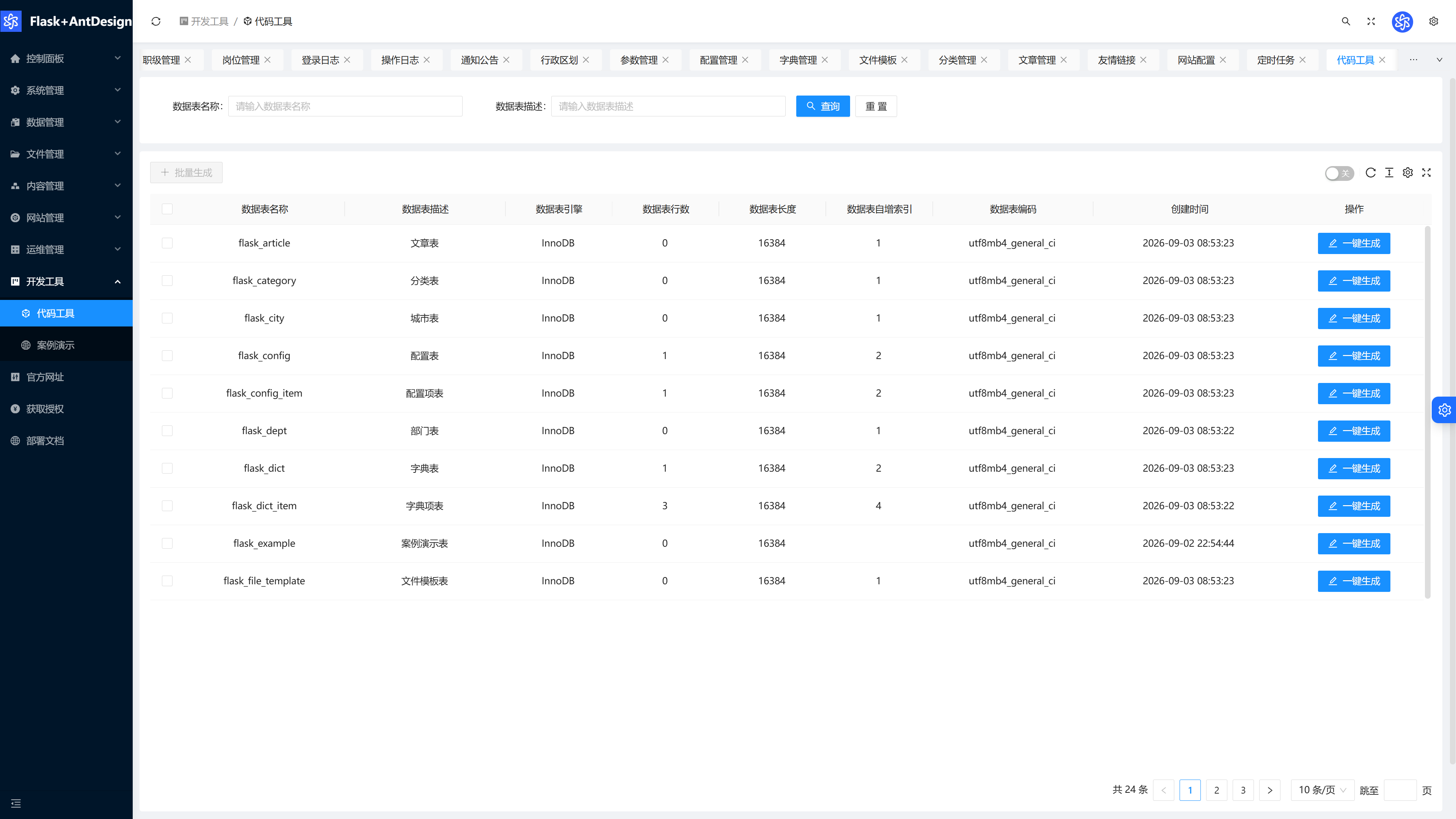Open the search icon in top header

[1346, 22]
